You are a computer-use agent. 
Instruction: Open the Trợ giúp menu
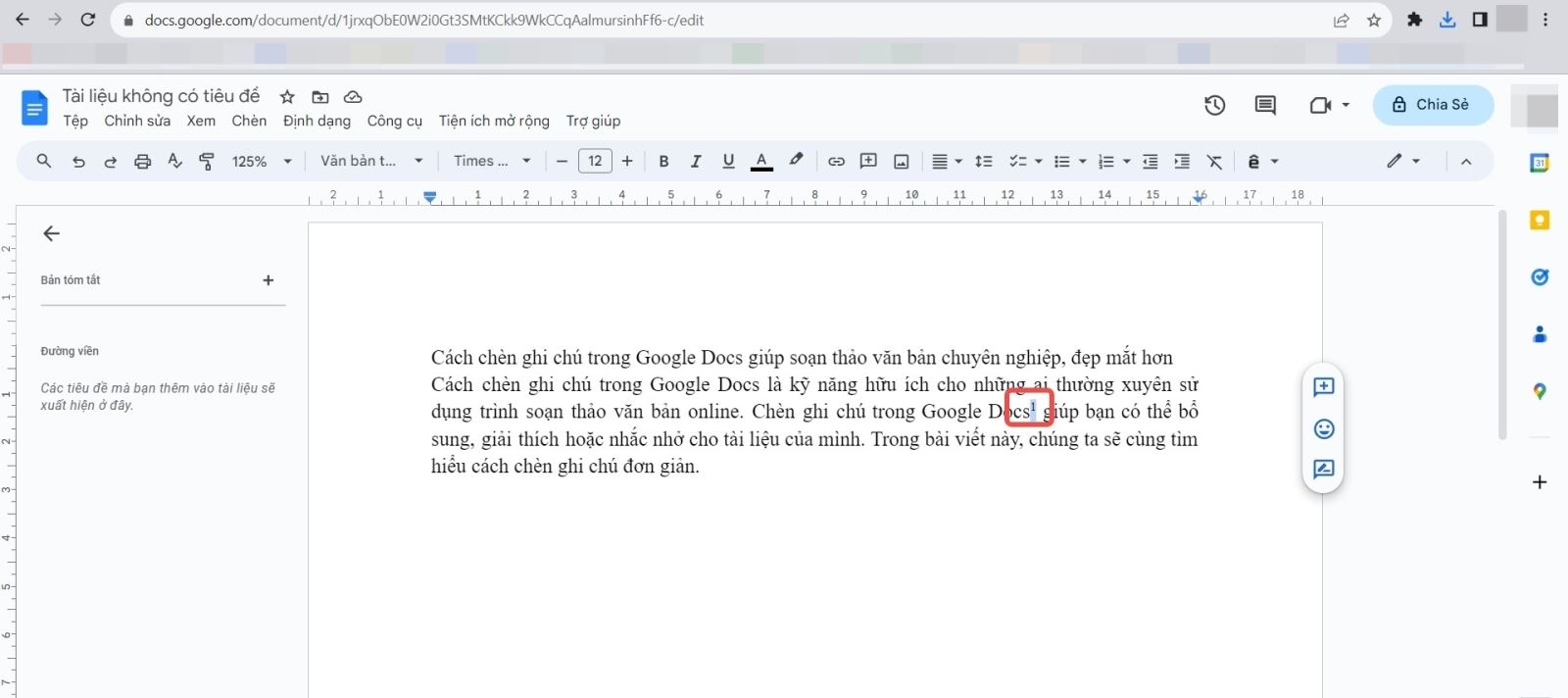(x=593, y=121)
